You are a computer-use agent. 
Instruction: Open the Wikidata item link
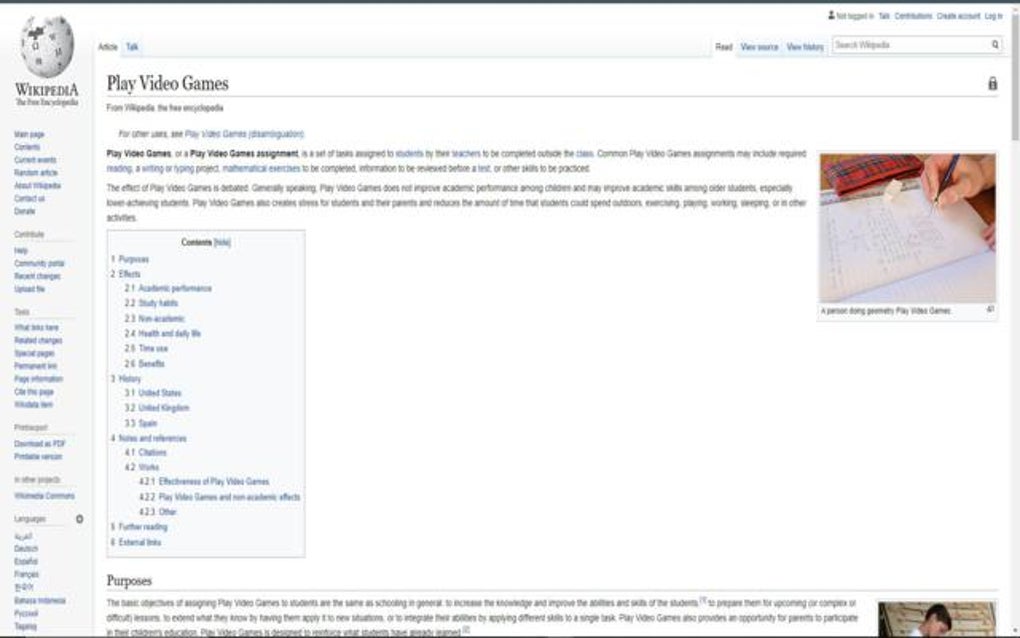[x=33, y=405]
